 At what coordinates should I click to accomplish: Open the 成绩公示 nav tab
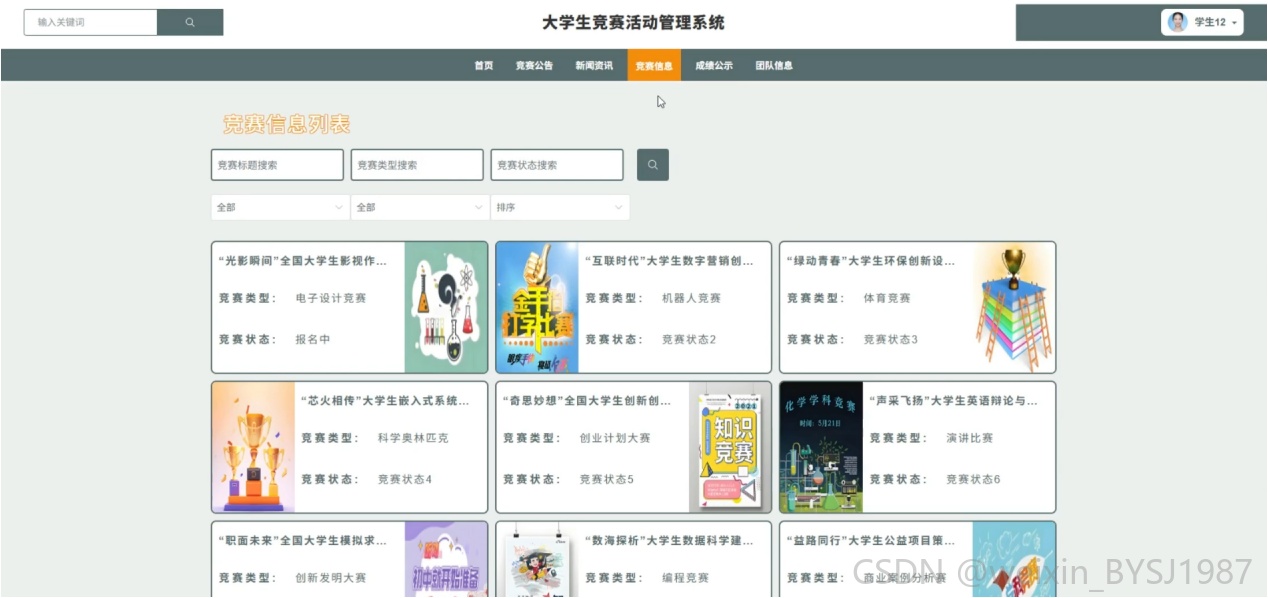[x=714, y=65]
